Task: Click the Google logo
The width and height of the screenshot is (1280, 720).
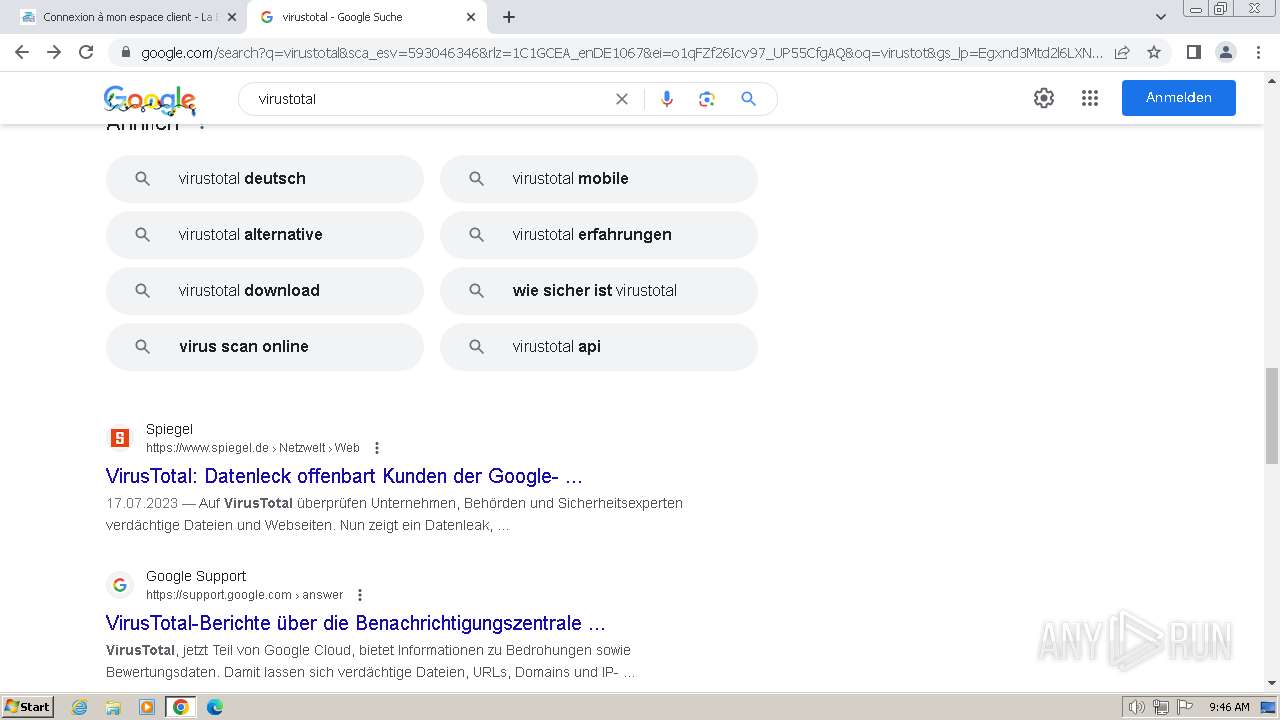Action: (150, 99)
